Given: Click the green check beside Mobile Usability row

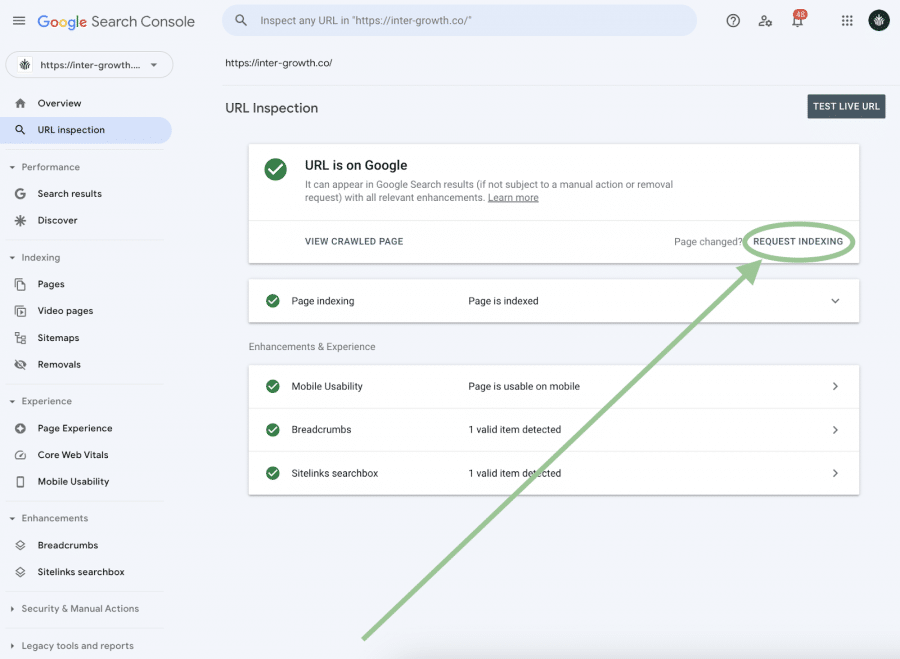Looking at the screenshot, I should pos(273,386).
